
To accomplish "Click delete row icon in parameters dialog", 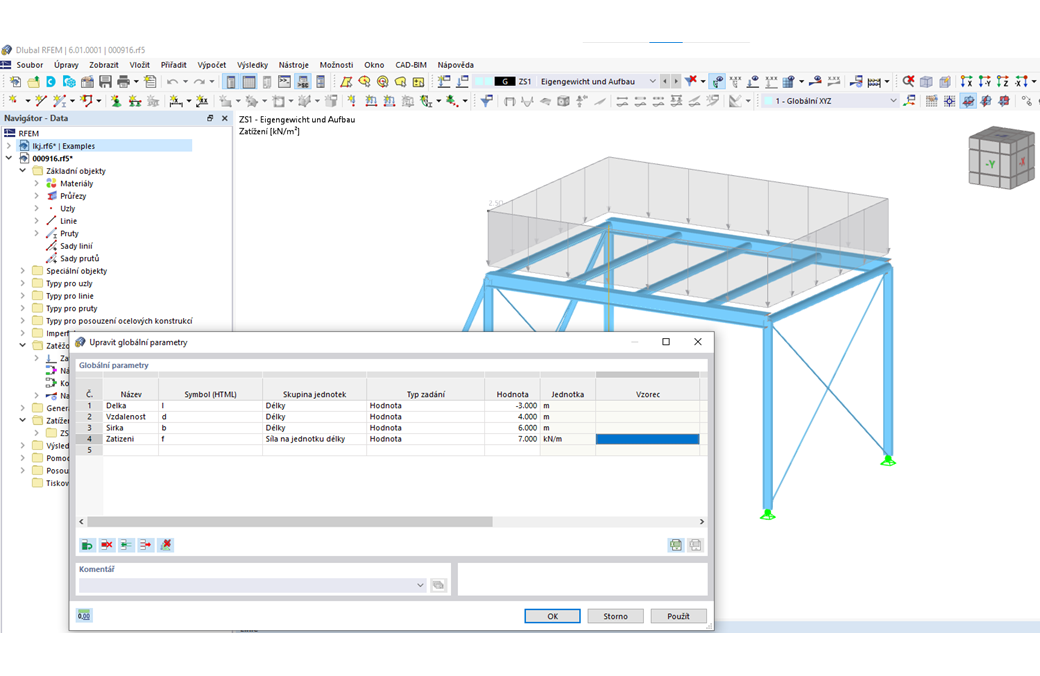I will pos(107,545).
